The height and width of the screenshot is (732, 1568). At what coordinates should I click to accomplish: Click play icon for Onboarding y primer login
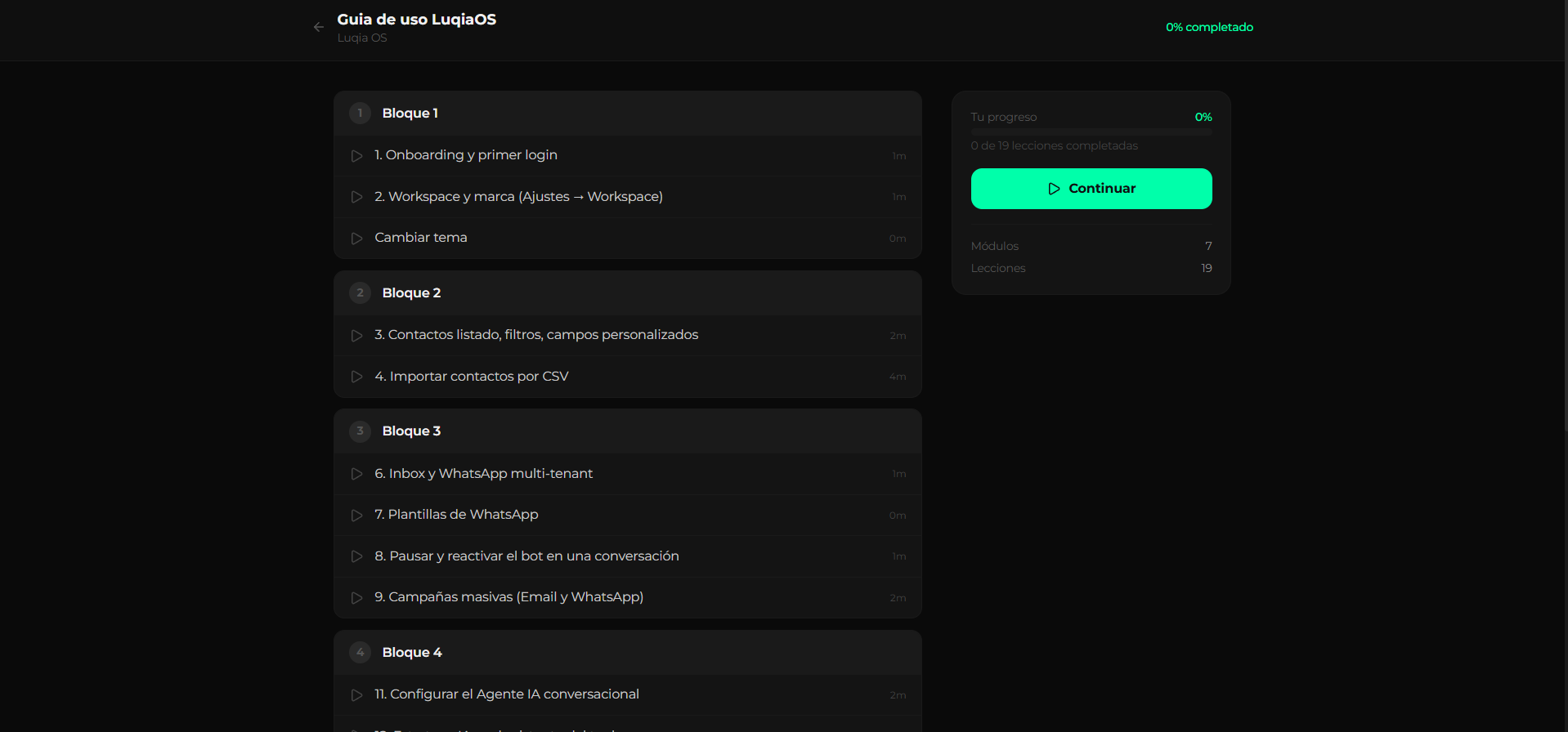click(x=356, y=156)
